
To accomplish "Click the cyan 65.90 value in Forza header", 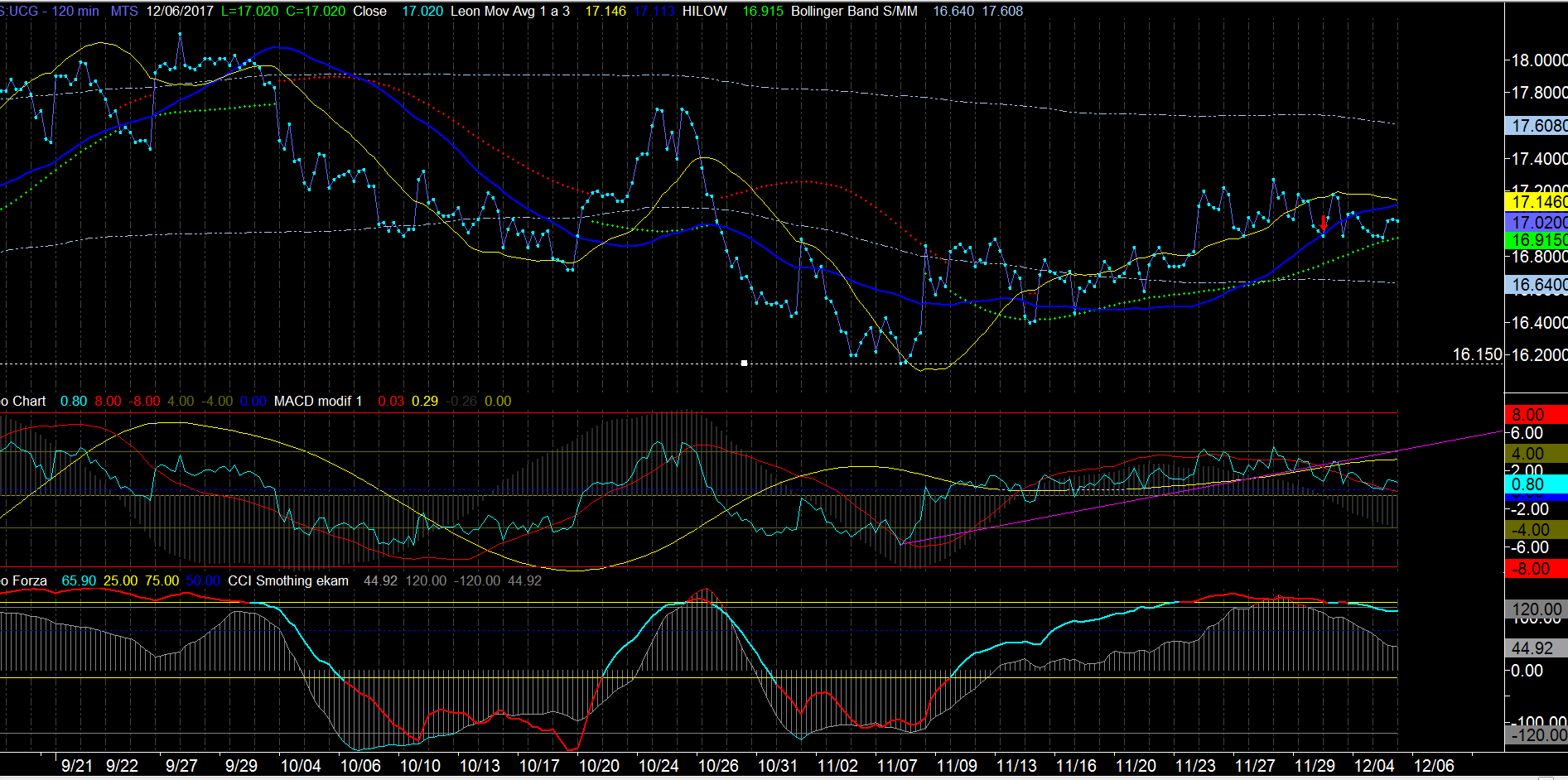I will click(79, 580).
